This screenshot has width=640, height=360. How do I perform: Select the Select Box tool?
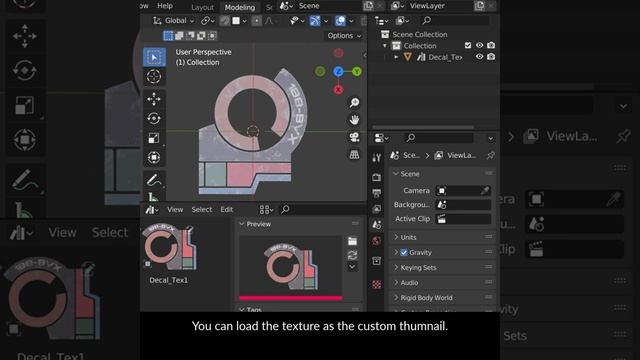click(x=154, y=57)
